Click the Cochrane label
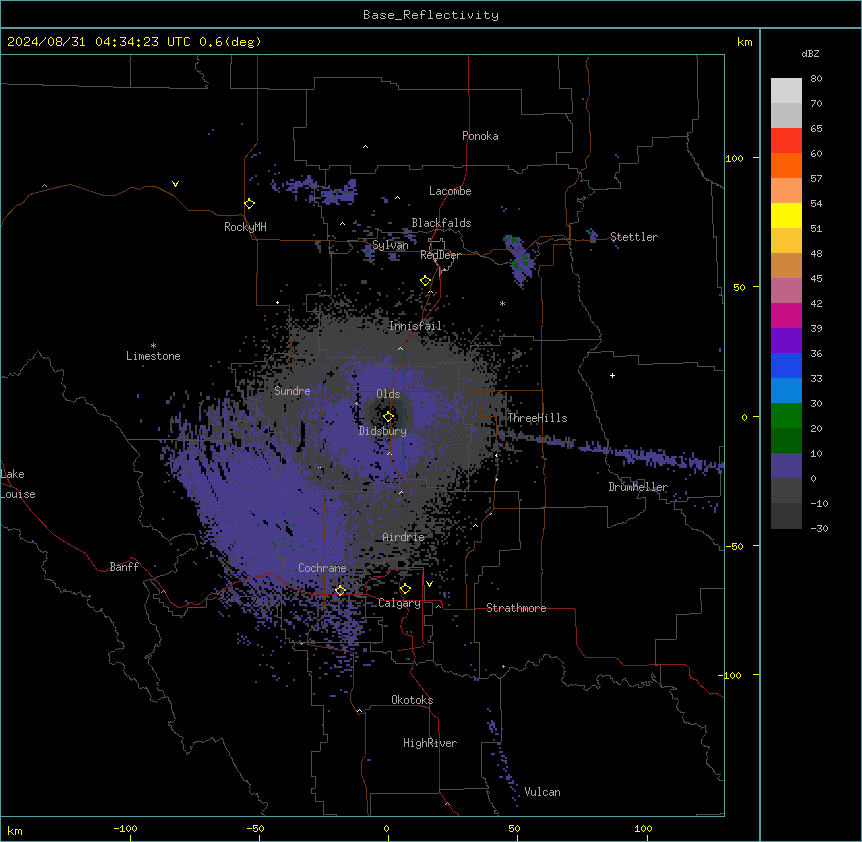This screenshot has width=862, height=842. pos(322,568)
